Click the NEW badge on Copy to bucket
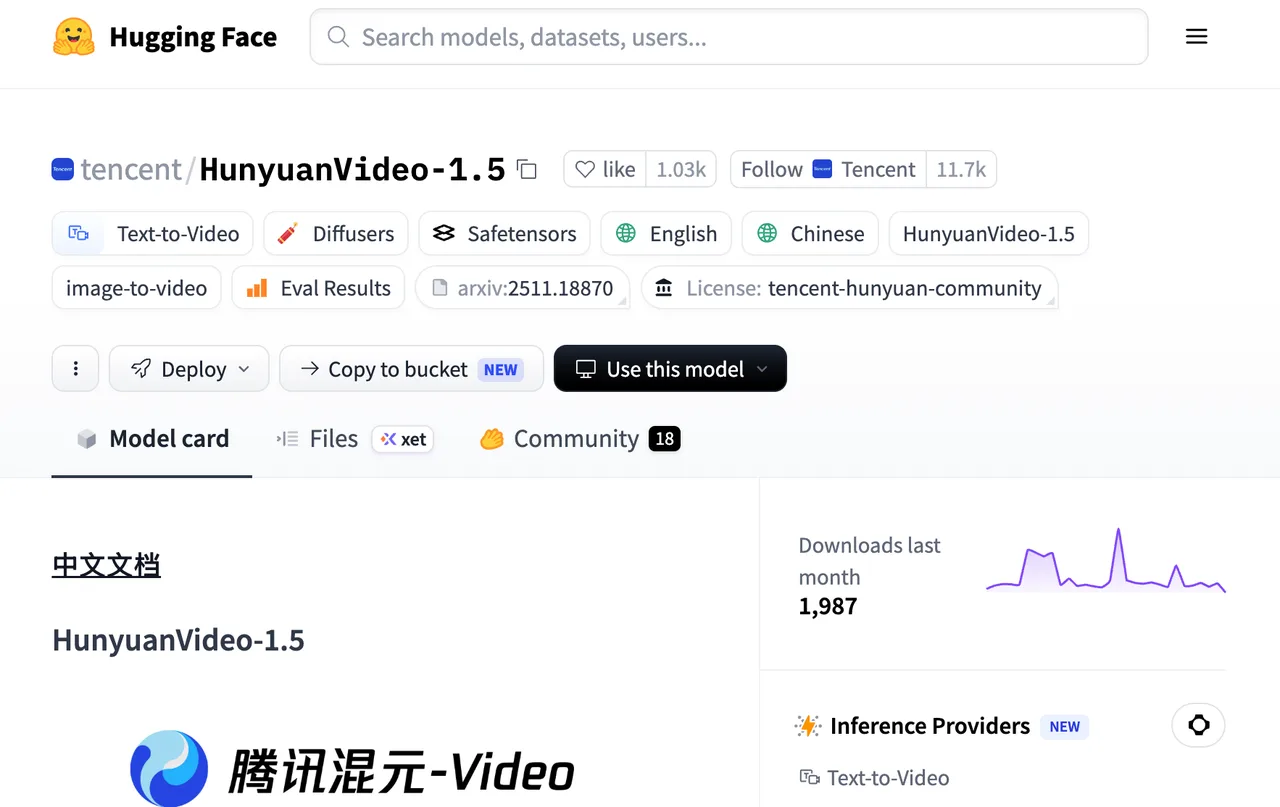The image size is (1280, 807). point(501,369)
